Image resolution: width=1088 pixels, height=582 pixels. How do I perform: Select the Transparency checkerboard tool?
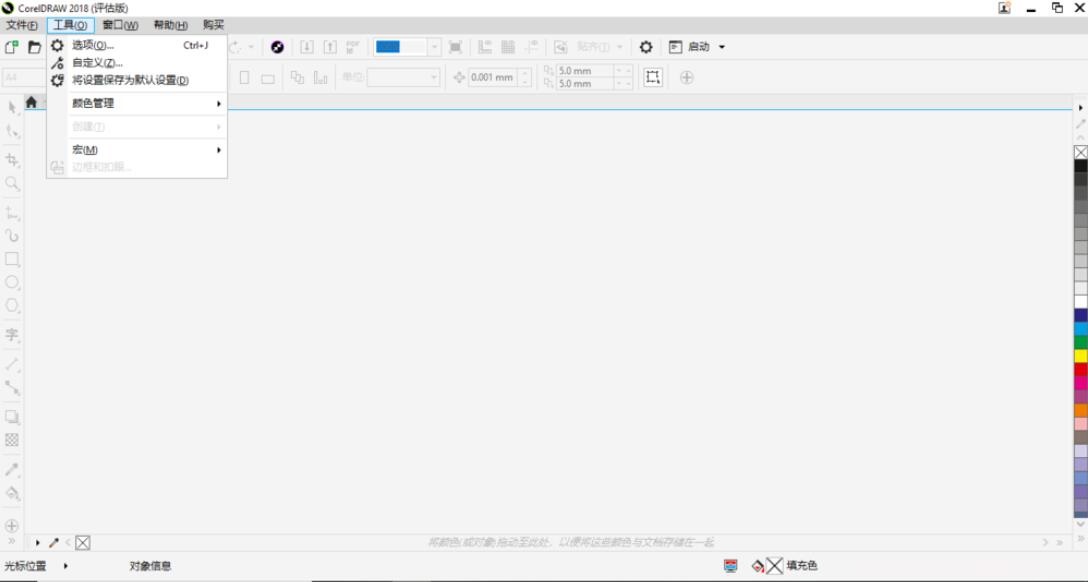12,440
